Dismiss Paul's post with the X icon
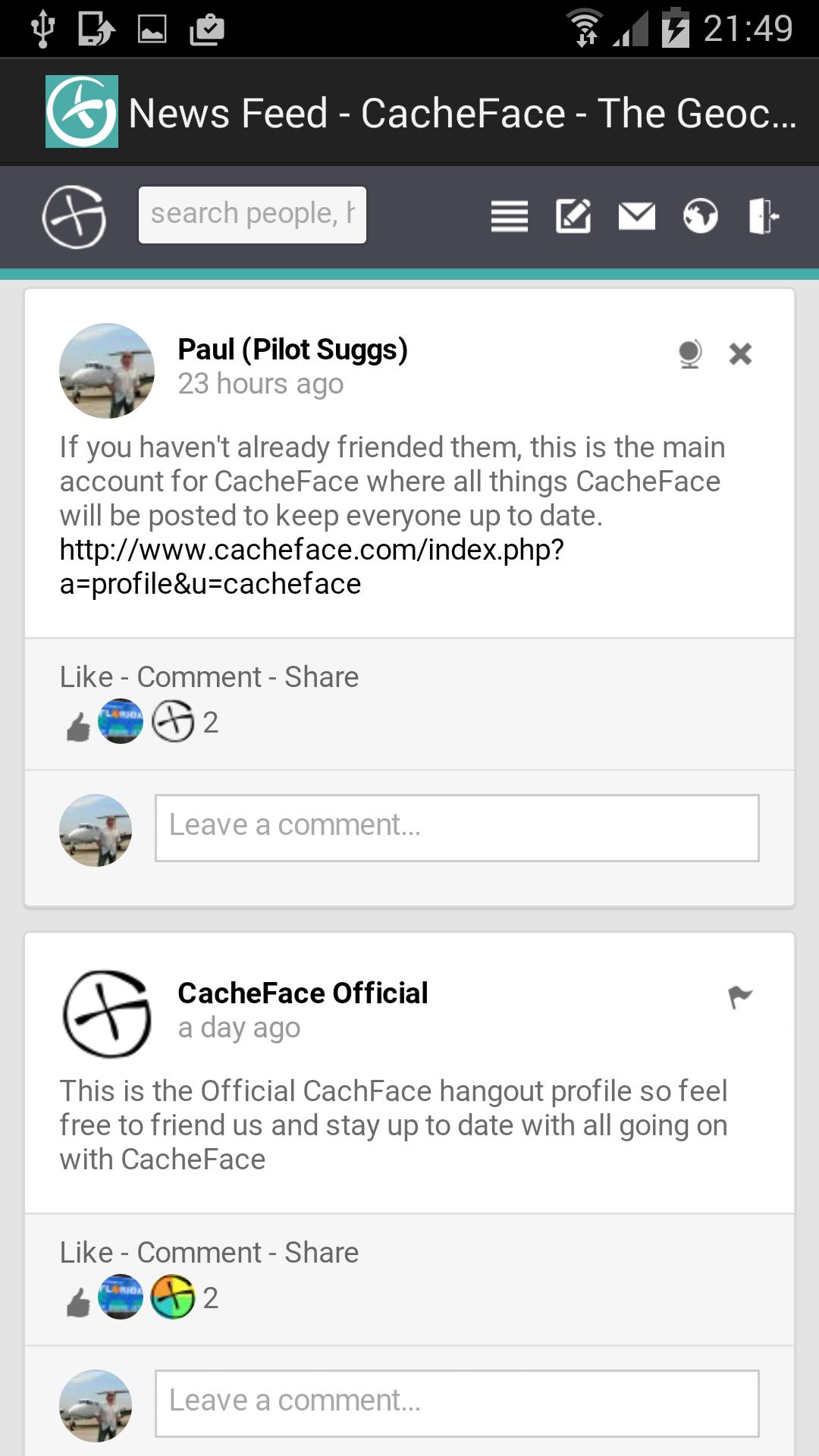Image resolution: width=819 pixels, height=1456 pixels. click(x=740, y=353)
